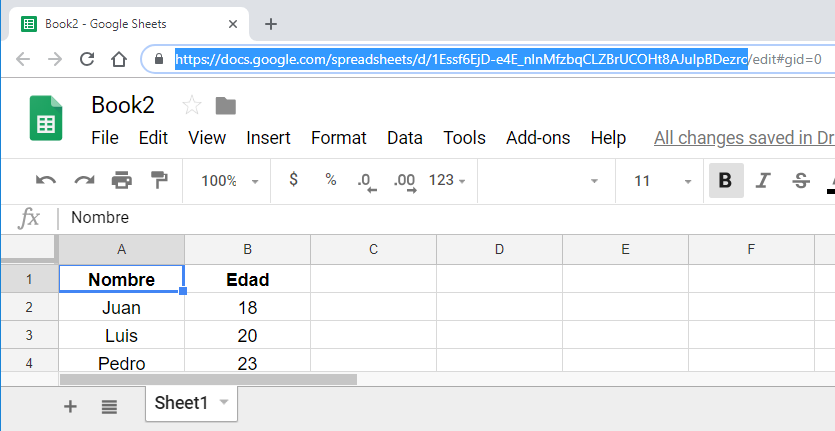Open the 100% zoom dropdown

pos(229,181)
